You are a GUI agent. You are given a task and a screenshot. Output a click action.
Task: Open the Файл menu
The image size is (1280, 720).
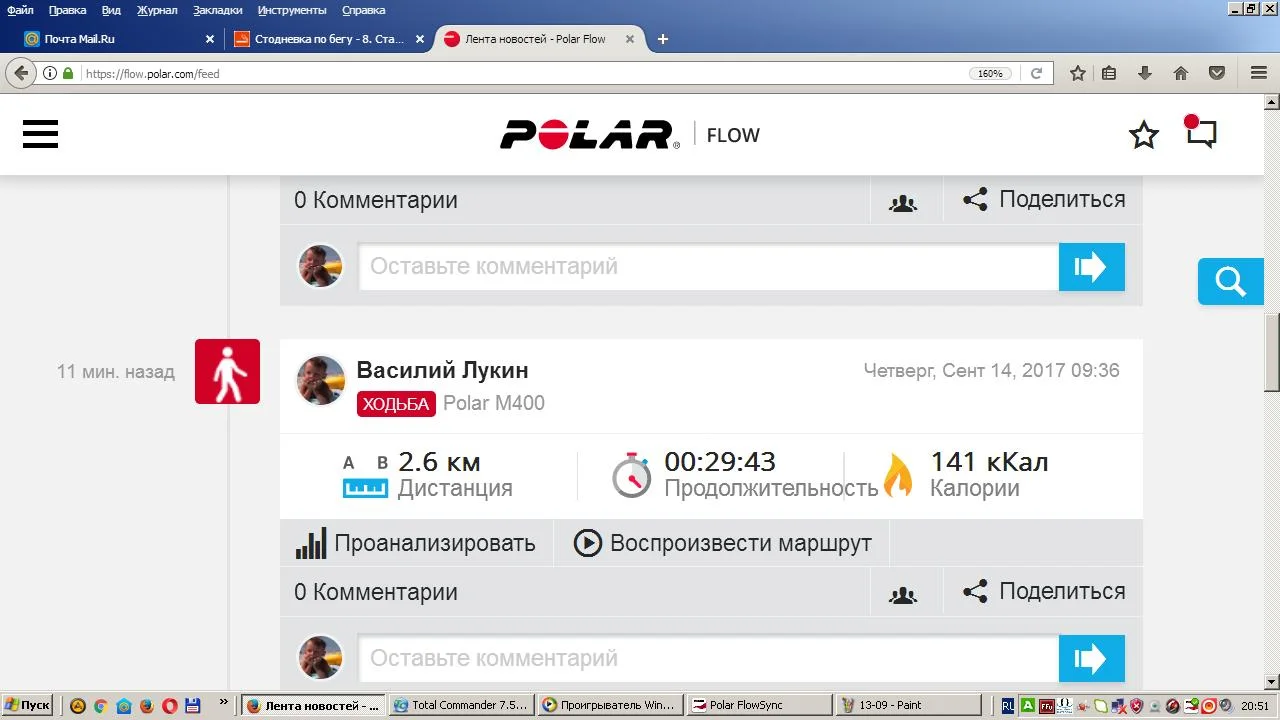(20, 10)
